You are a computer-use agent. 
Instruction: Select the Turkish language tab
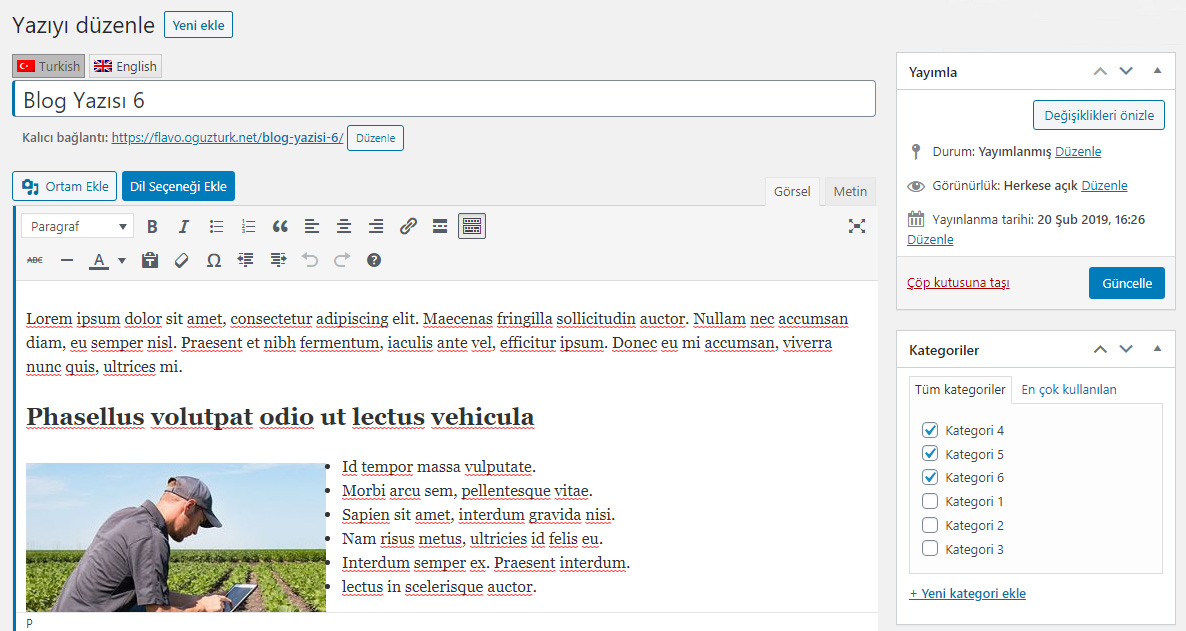[48, 66]
